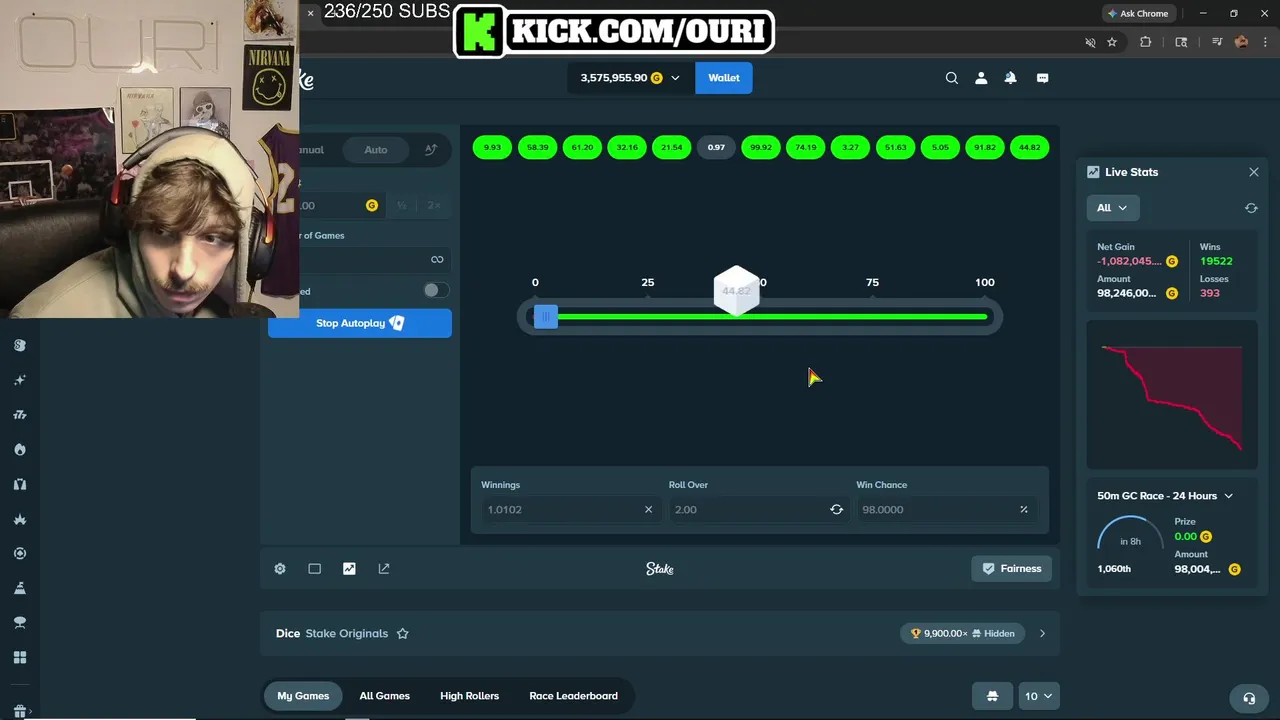This screenshot has height=720, width=1280.
Task: Toggle the live stats chart icon
Action: [x=349, y=568]
